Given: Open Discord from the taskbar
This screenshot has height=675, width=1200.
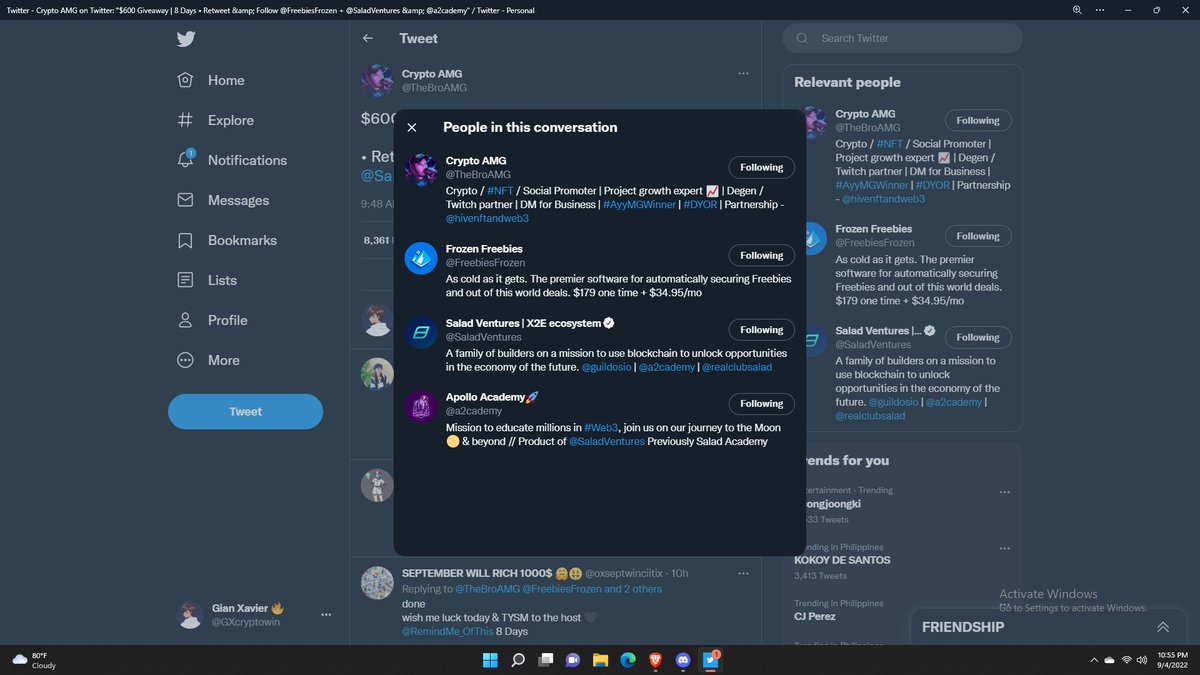Looking at the screenshot, I should click(x=683, y=660).
